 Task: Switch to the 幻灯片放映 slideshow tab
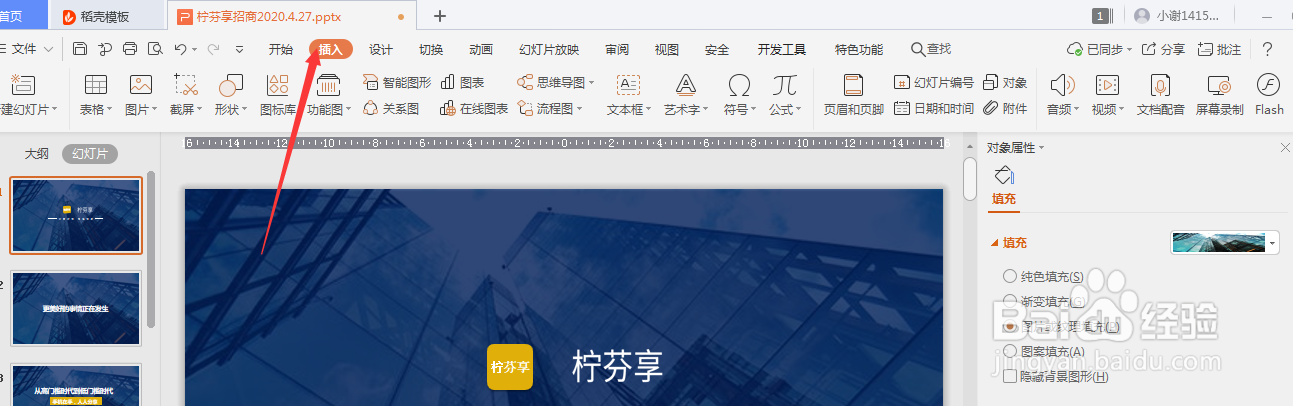[549, 49]
